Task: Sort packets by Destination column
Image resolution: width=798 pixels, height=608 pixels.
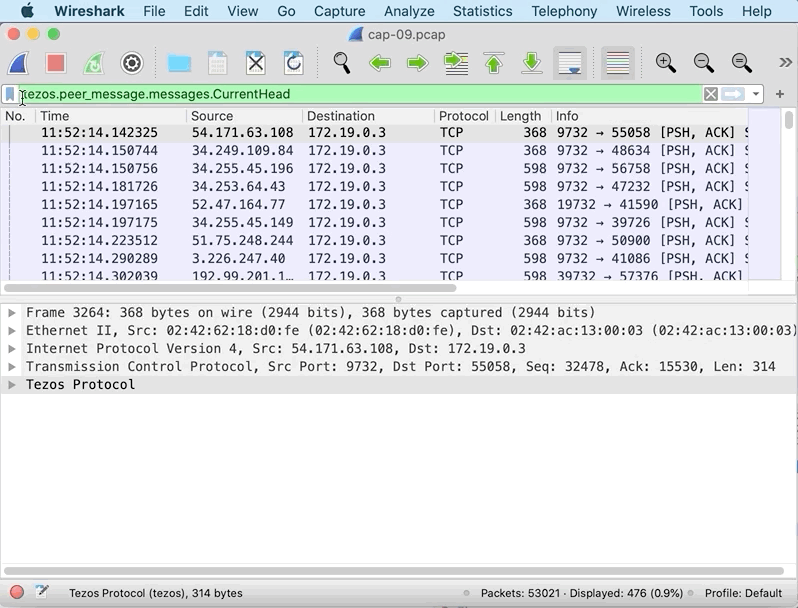Action: tap(368, 116)
